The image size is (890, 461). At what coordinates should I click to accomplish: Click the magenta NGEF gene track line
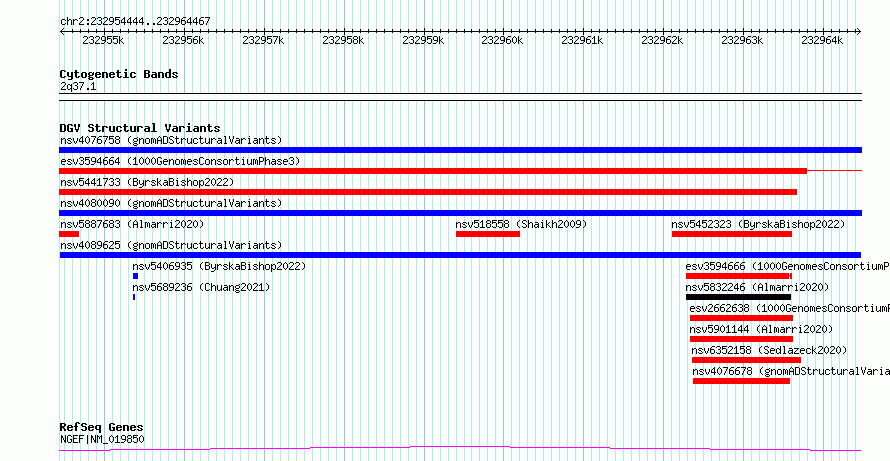click(x=460, y=449)
